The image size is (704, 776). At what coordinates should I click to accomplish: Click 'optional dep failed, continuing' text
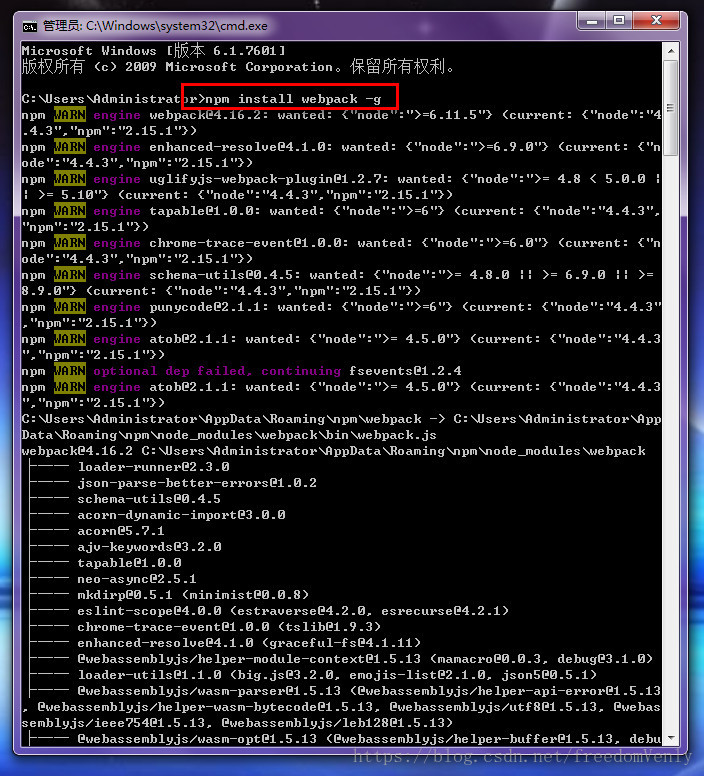click(x=217, y=371)
